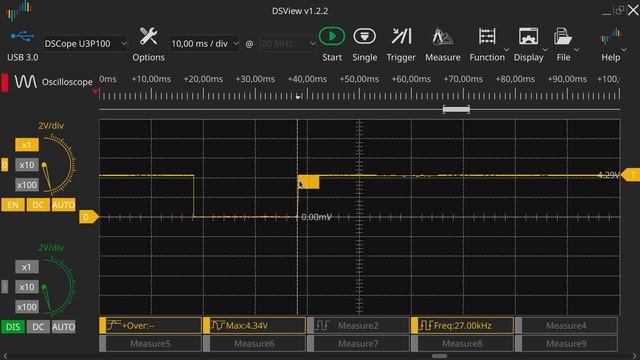640x360 pixels.
Task: Open the Options wrench tool
Action: 148,37
